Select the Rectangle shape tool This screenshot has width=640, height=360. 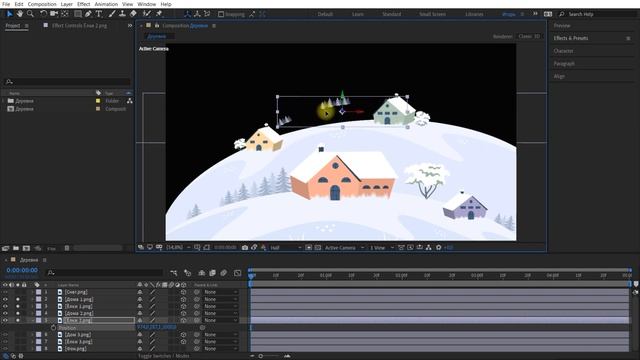click(x=78, y=14)
